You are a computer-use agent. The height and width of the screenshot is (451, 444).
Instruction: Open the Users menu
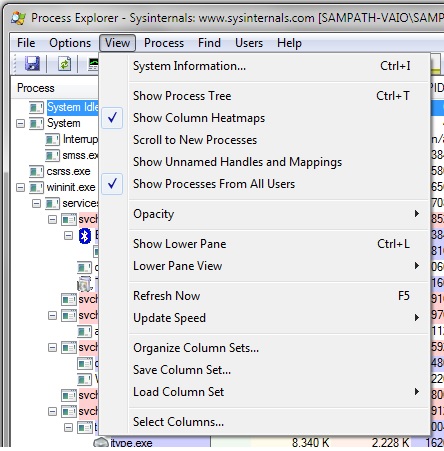click(x=249, y=43)
